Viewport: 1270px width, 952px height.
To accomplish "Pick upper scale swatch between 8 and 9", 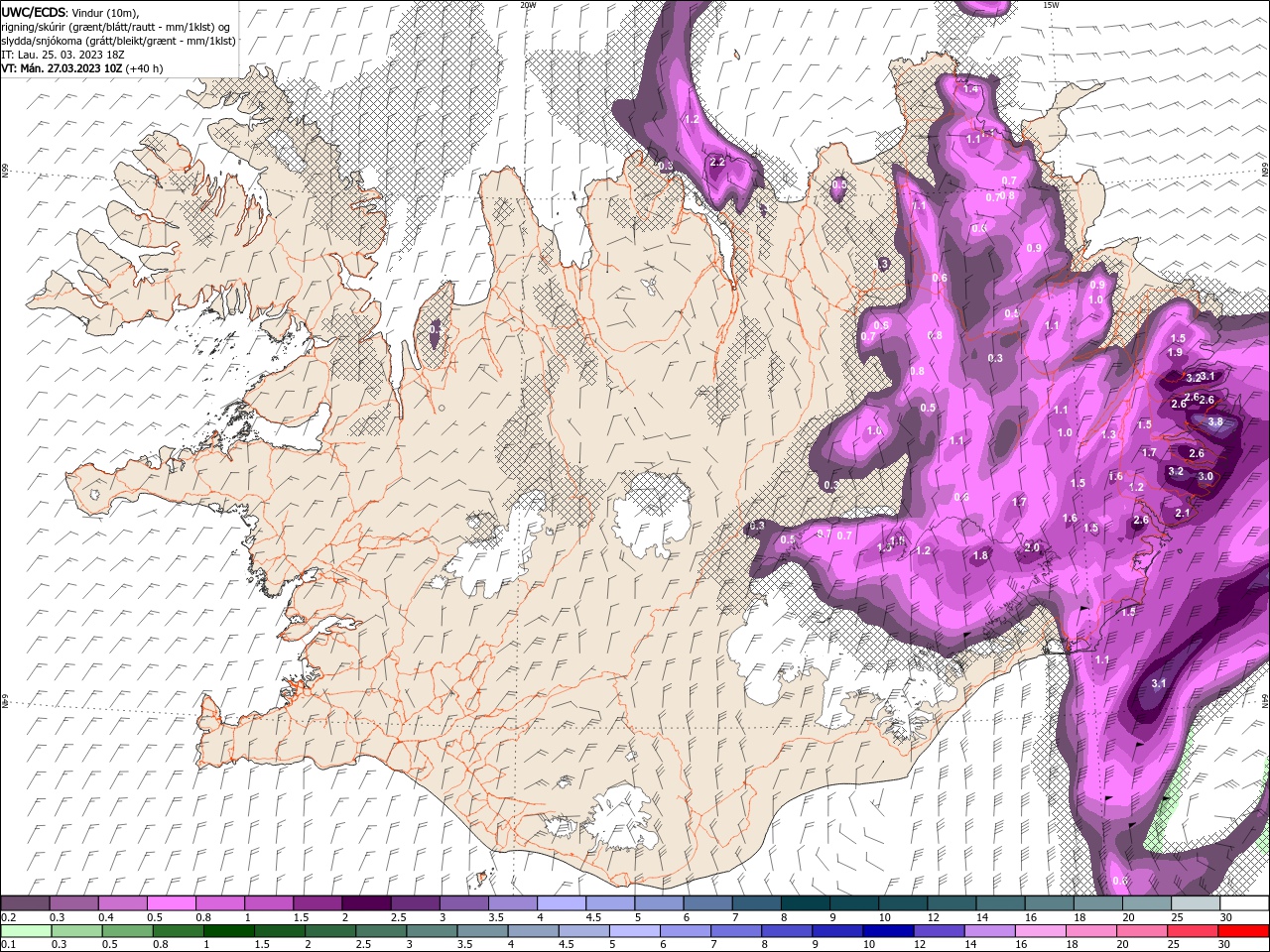I will (x=806, y=903).
